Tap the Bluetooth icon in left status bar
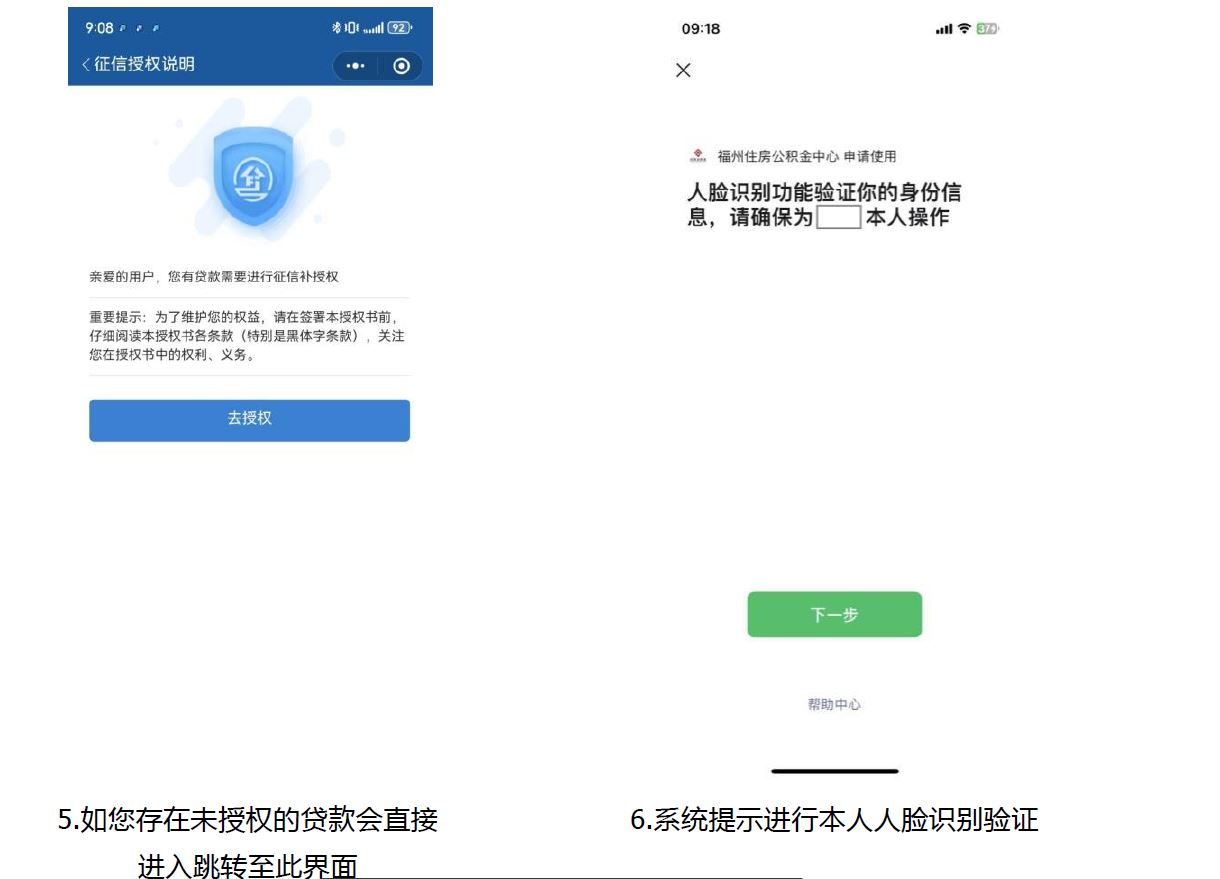Image resolution: width=1220 pixels, height=879 pixels. click(x=337, y=28)
